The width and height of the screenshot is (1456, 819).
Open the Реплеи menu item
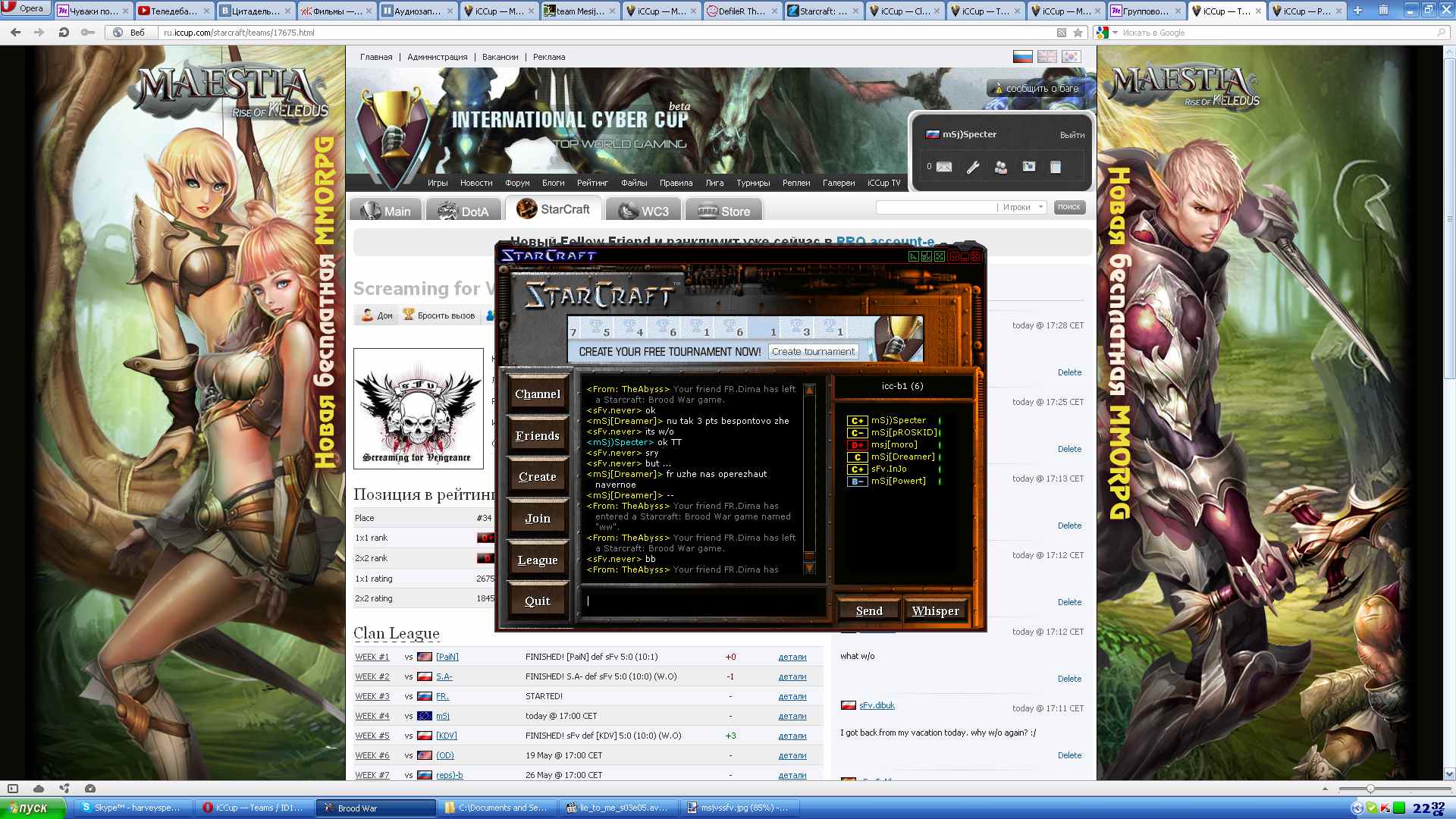(x=796, y=183)
